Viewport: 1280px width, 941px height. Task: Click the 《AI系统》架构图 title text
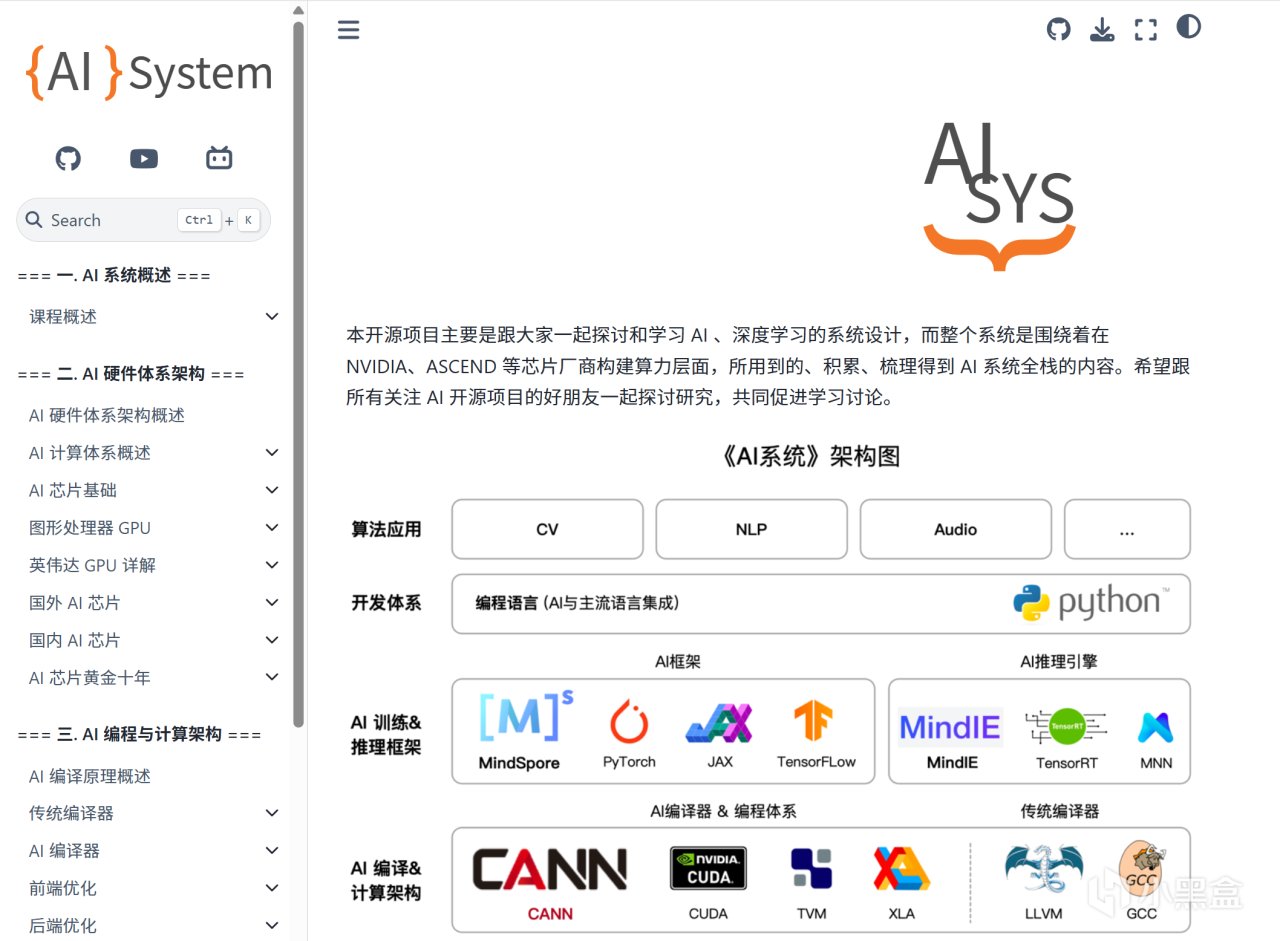pos(810,457)
